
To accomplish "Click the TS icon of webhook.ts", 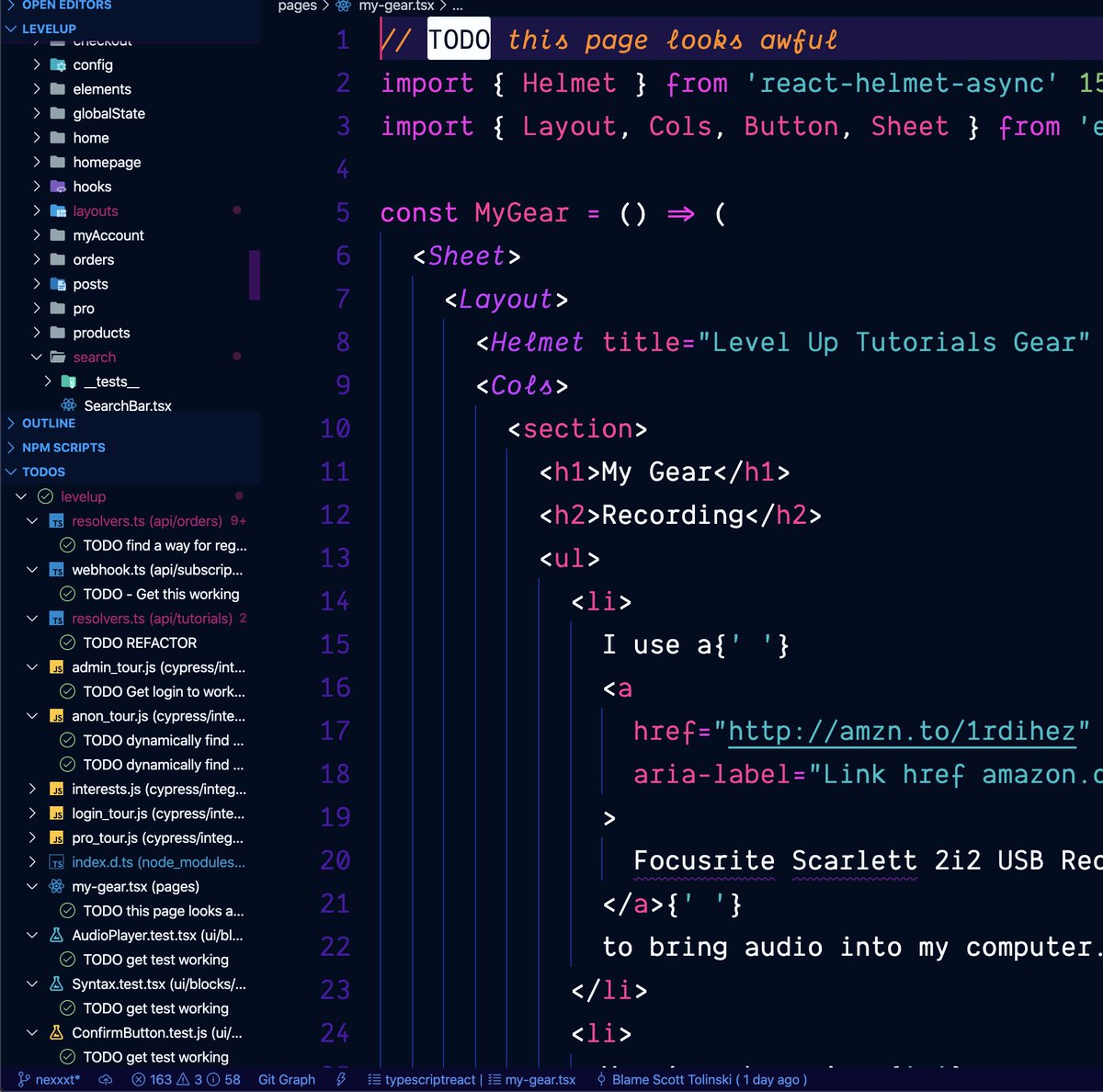I will click(56, 570).
